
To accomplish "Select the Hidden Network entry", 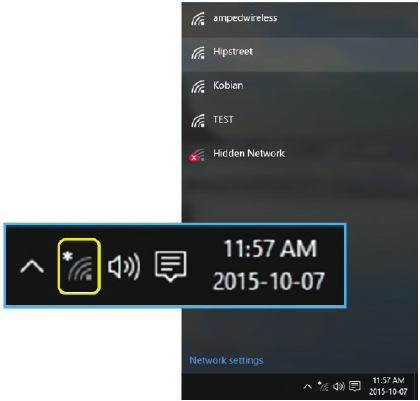I will click(300, 154).
